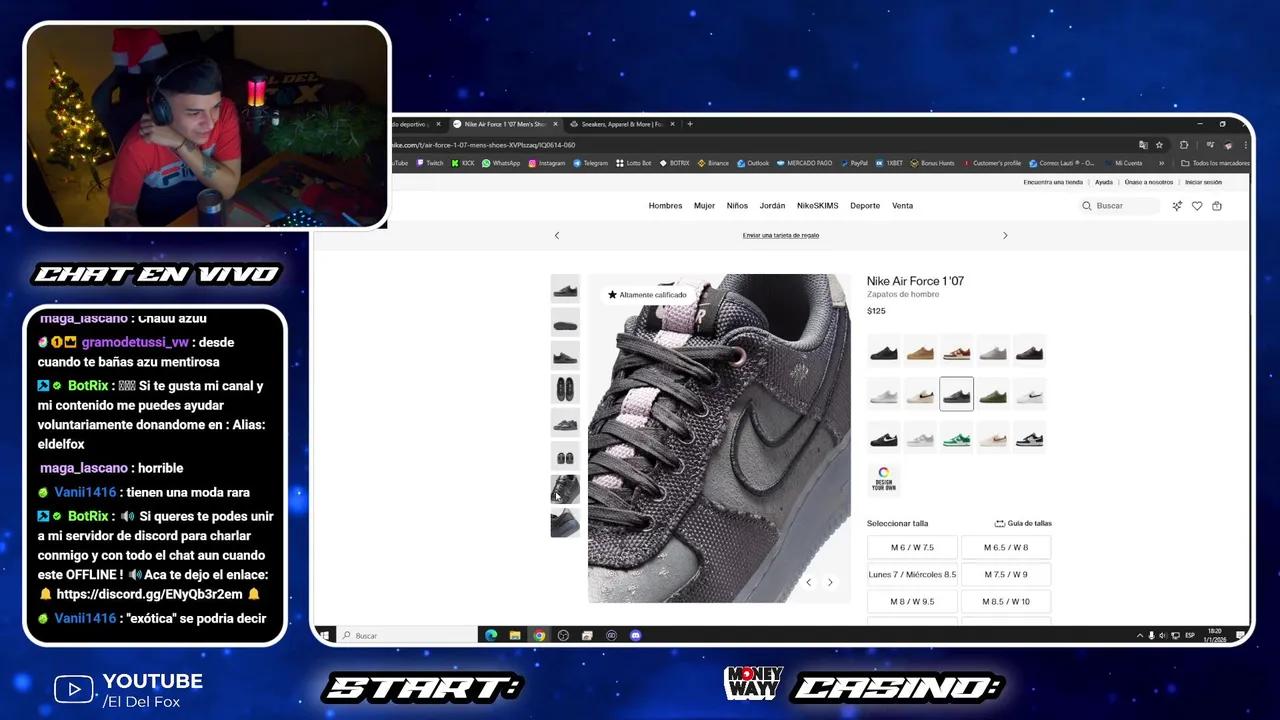Image resolution: width=1280 pixels, height=720 pixels.
Task: Click the Chrome icon in the taskbar
Action: point(539,635)
